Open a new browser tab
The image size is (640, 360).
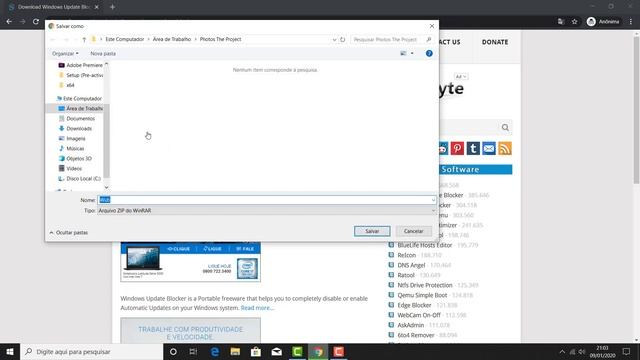click(x=112, y=7)
